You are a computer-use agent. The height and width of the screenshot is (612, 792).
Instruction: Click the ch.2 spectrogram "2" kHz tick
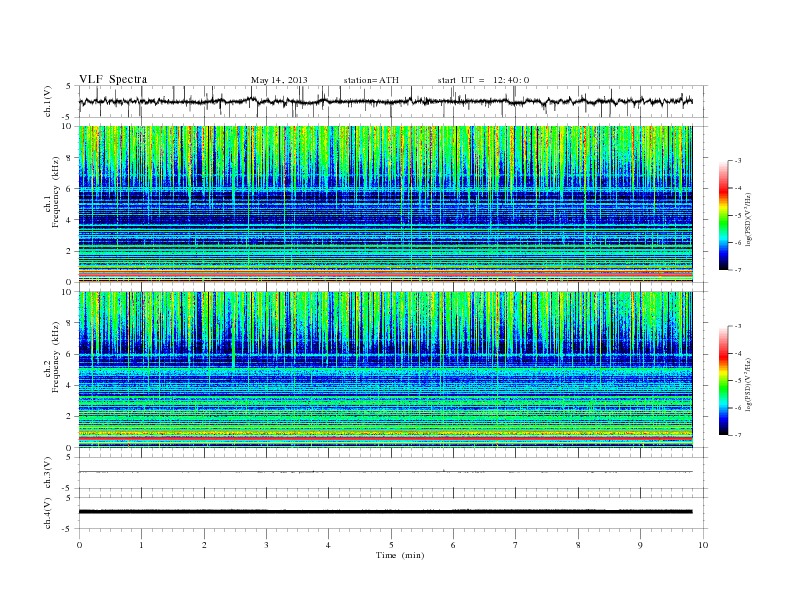[x=69, y=417]
